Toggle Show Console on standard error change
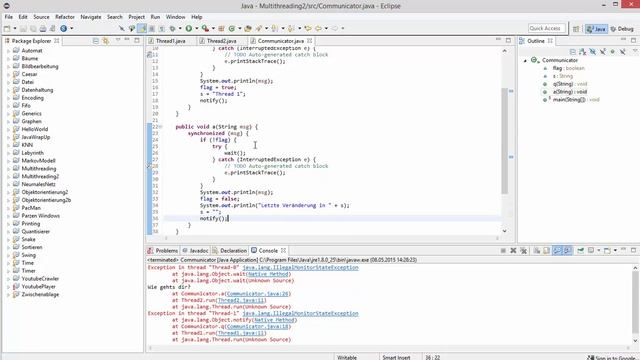Viewport: 640px width, 360px height. 567,251
